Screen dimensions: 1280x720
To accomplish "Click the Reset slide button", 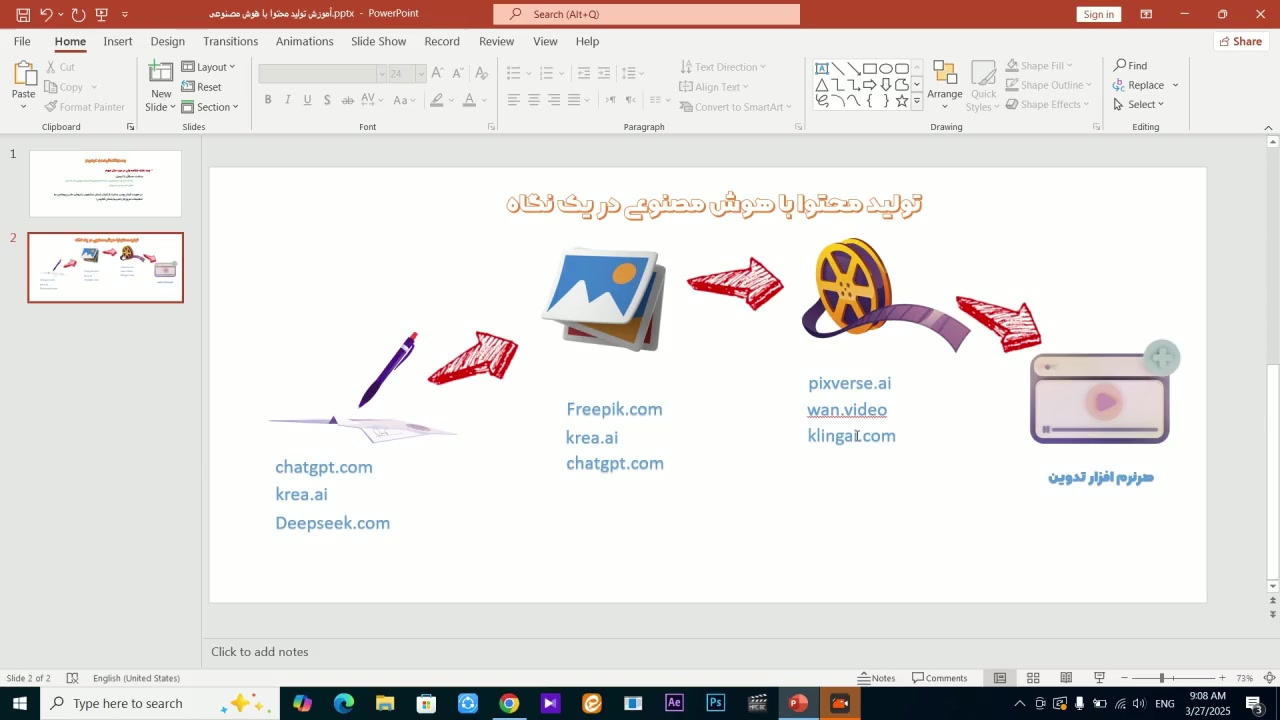I will 202,87.
